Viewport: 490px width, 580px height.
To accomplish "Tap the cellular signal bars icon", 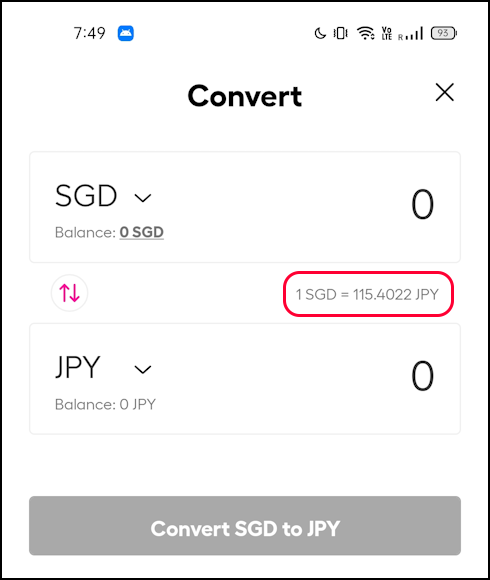I will pyautogui.click(x=410, y=33).
